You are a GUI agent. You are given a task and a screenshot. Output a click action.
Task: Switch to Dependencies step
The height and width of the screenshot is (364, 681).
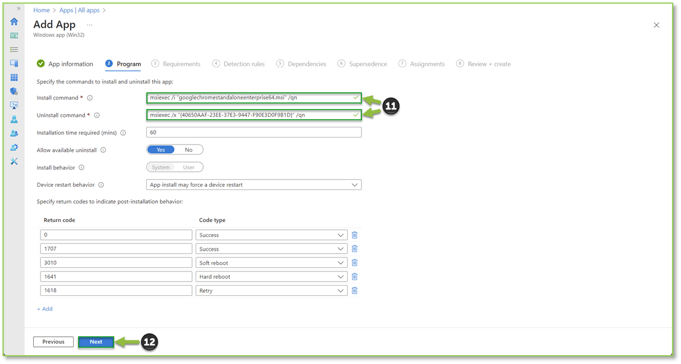click(301, 64)
